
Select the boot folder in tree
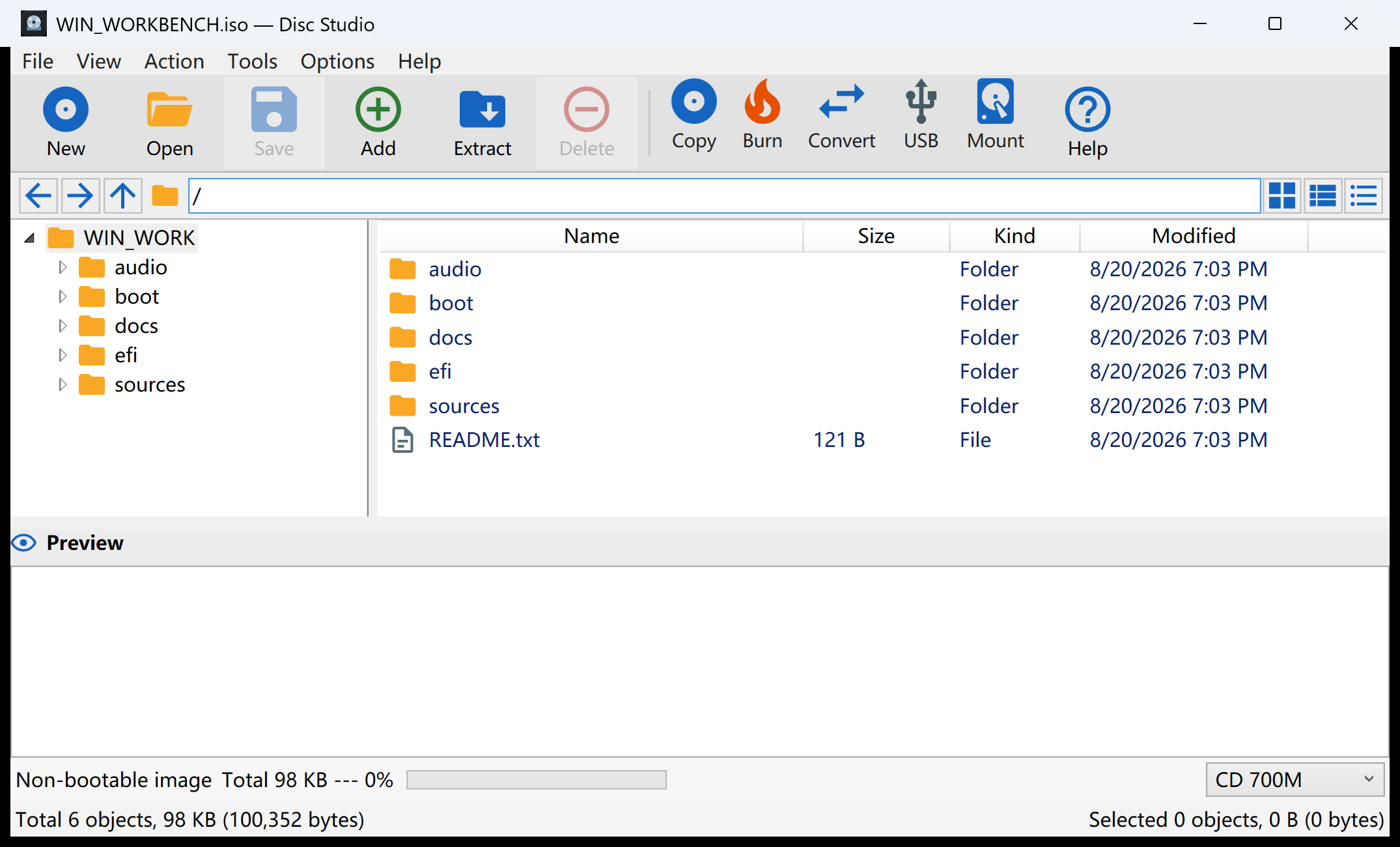click(137, 296)
